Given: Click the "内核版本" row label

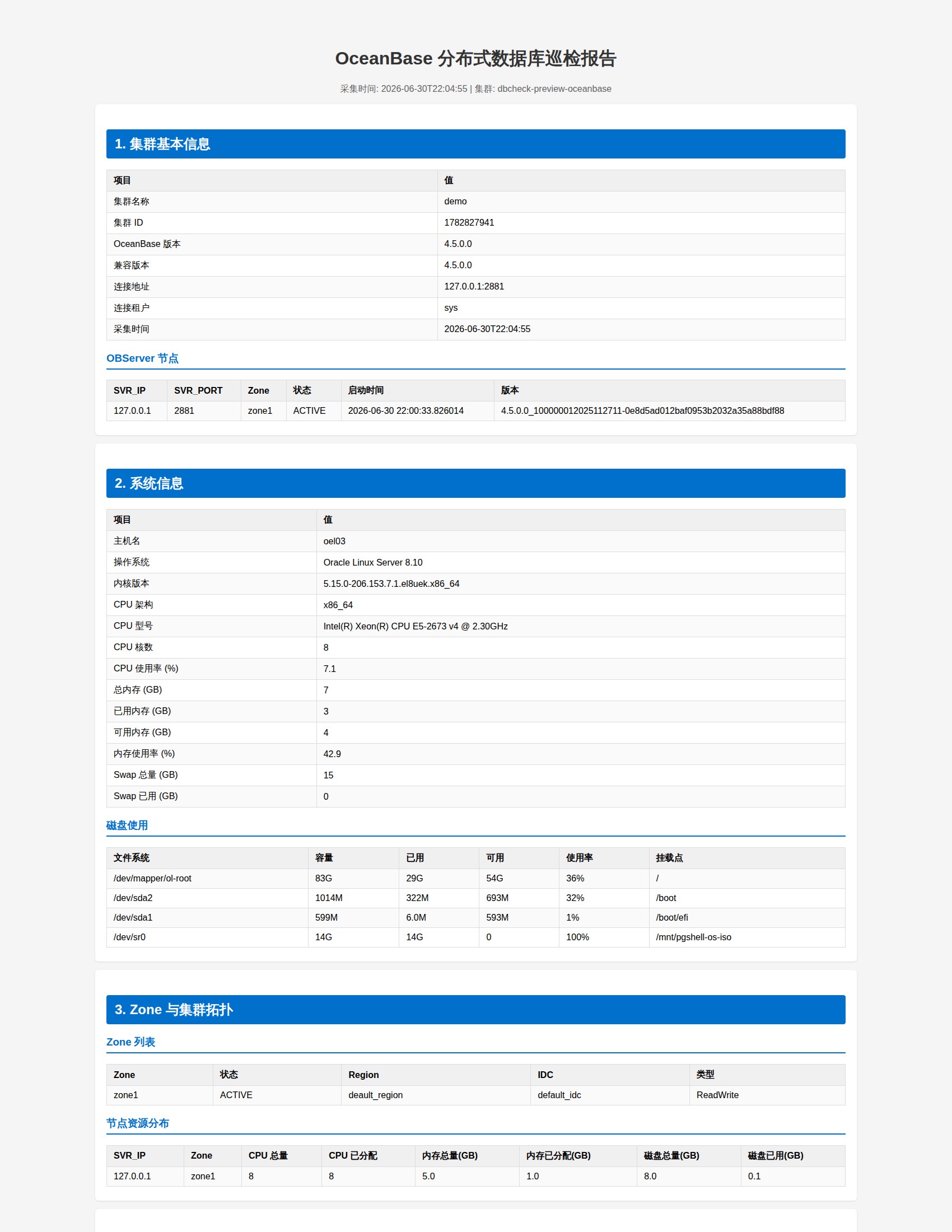Looking at the screenshot, I should tap(132, 584).
